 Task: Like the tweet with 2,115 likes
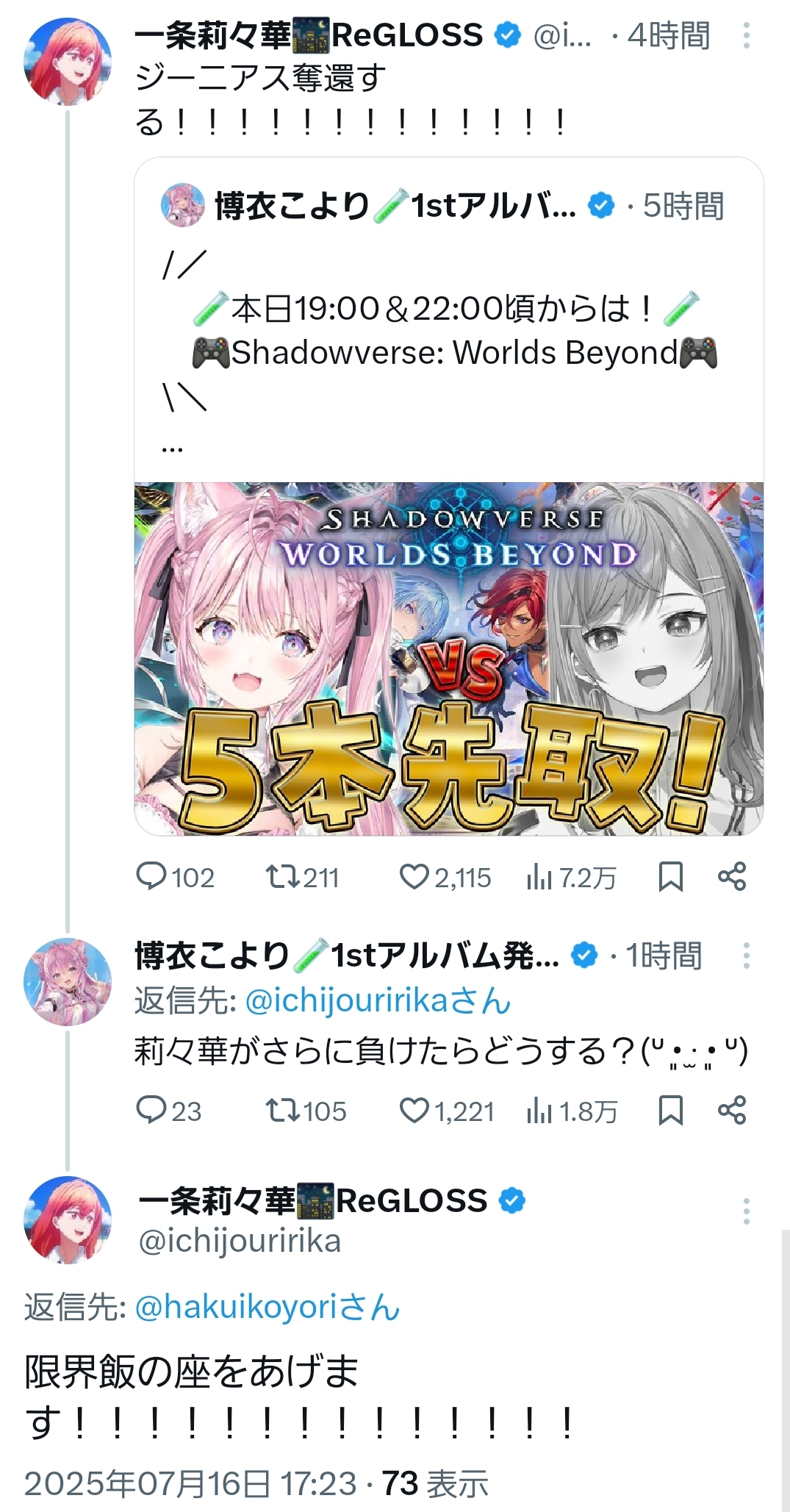click(445, 877)
